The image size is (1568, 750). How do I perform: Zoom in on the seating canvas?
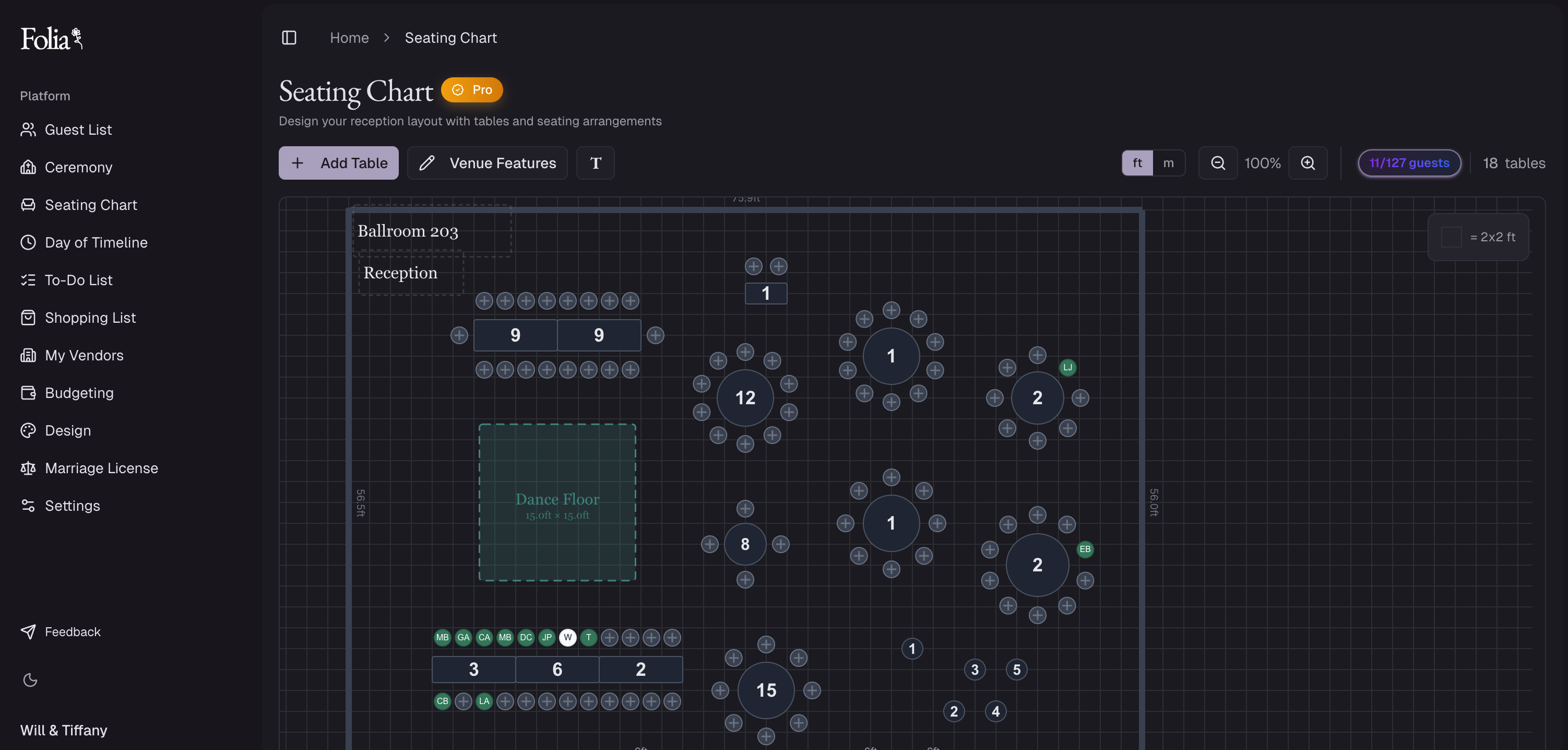click(1308, 162)
